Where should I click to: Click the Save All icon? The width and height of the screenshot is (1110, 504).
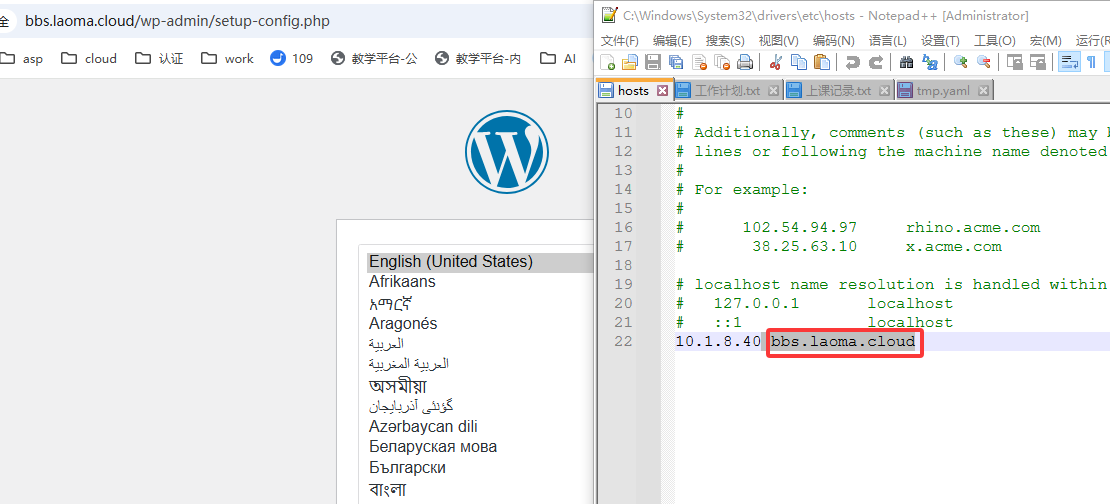676,62
